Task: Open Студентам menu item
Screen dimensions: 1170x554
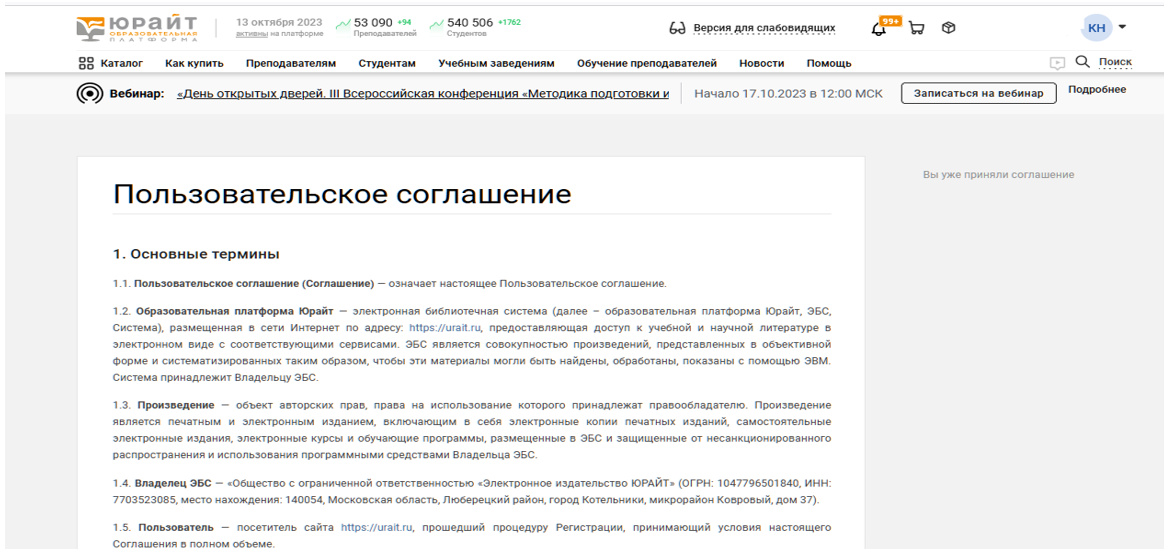Action: [x=387, y=63]
